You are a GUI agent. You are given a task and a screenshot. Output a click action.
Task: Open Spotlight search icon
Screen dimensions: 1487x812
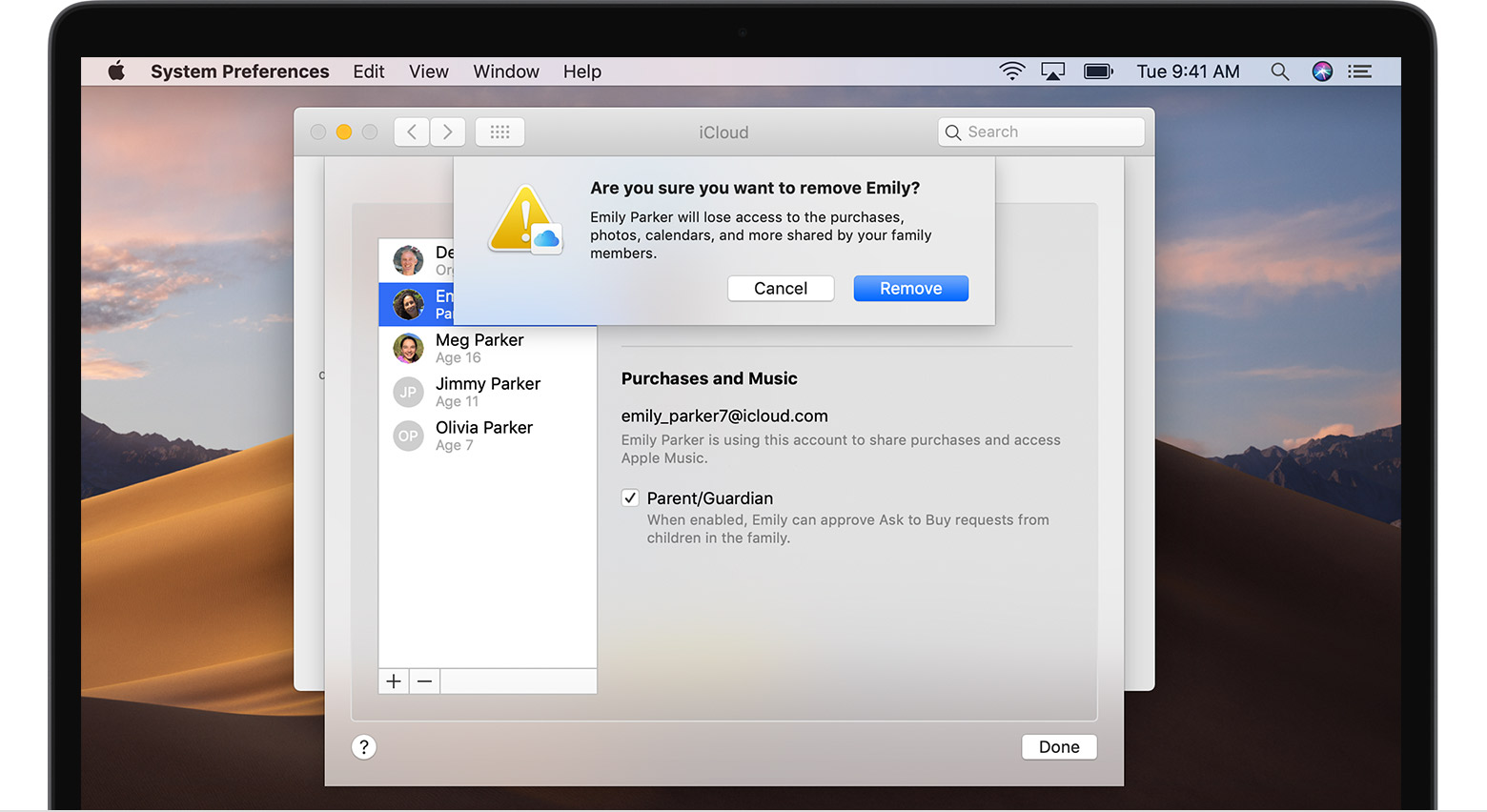coord(1280,71)
